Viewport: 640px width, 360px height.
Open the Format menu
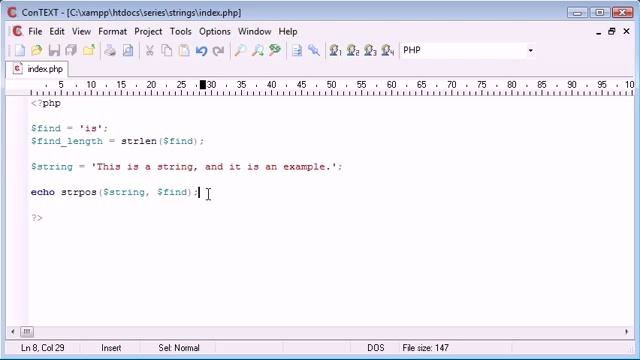point(112,31)
